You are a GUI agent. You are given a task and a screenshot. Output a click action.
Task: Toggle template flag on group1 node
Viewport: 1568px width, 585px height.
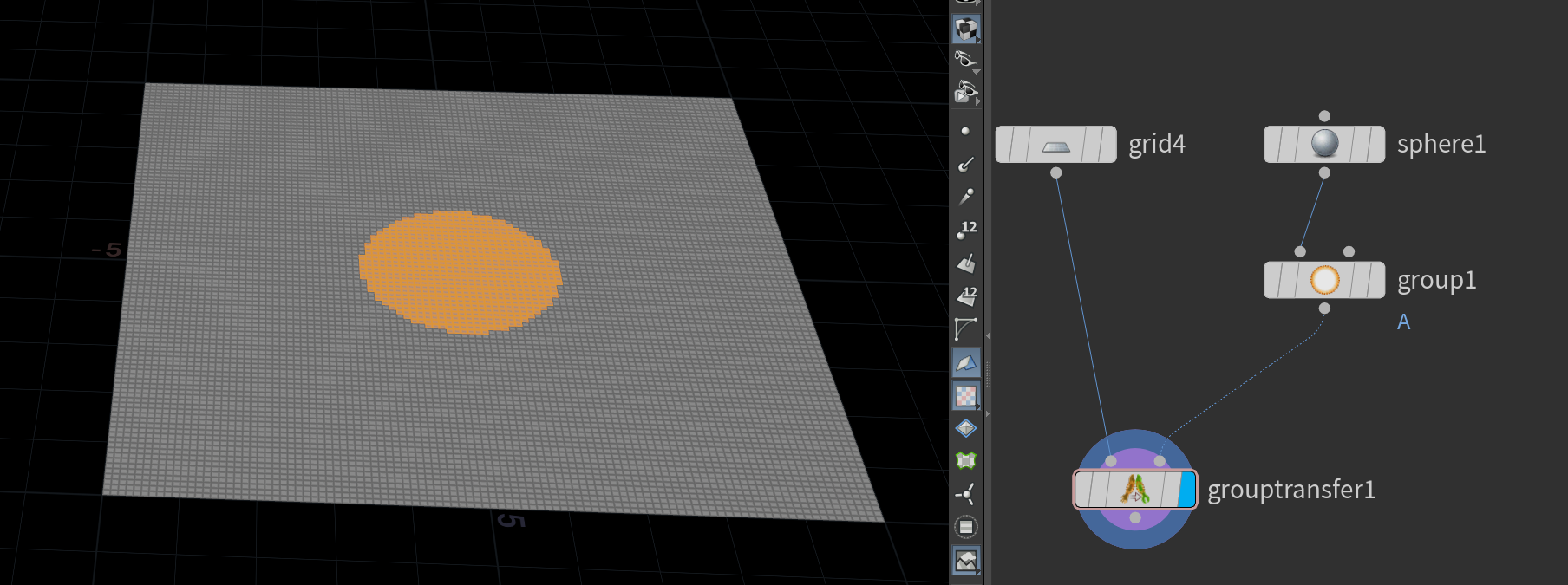click(x=1359, y=280)
